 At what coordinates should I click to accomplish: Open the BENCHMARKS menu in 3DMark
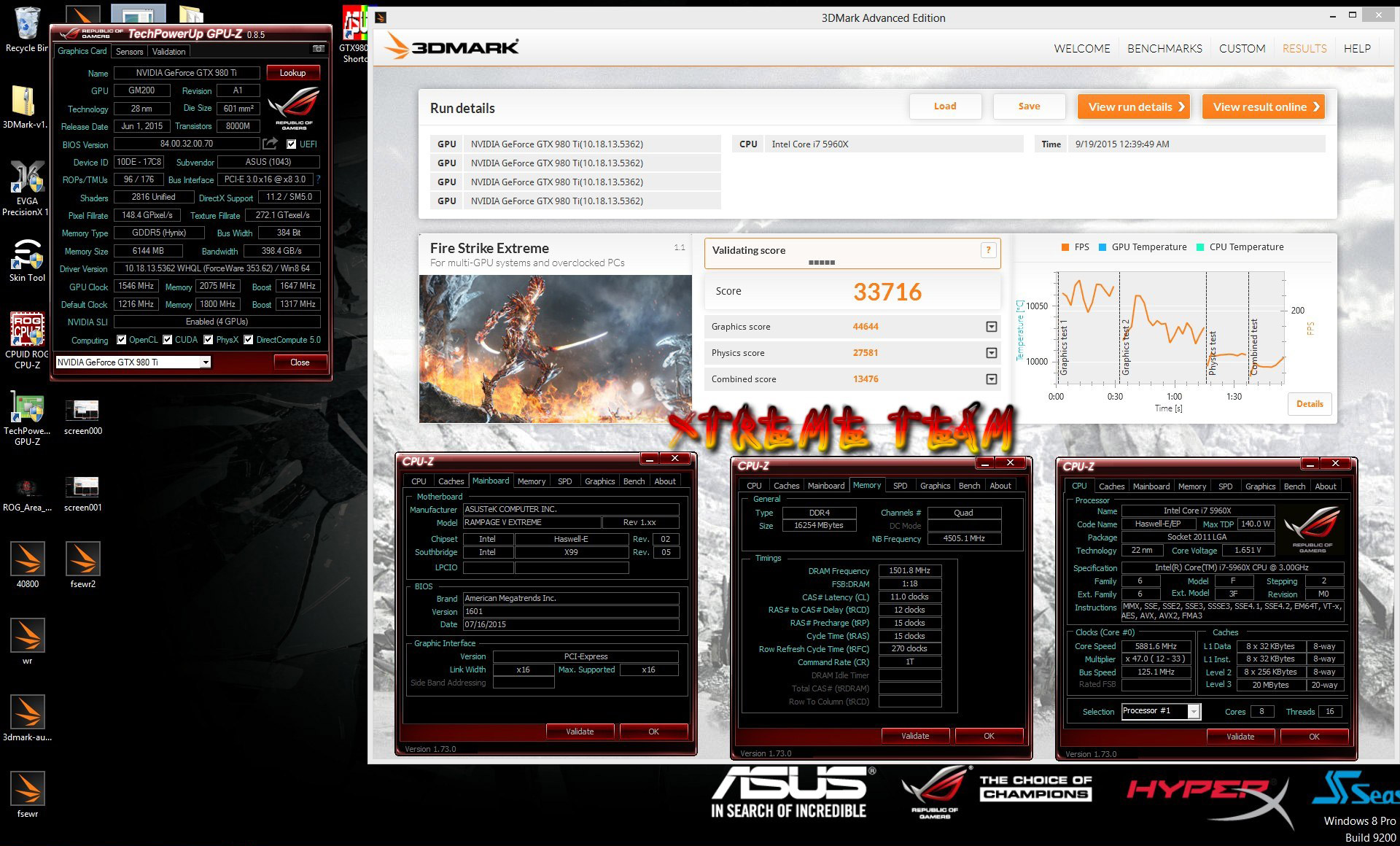[x=1164, y=49]
